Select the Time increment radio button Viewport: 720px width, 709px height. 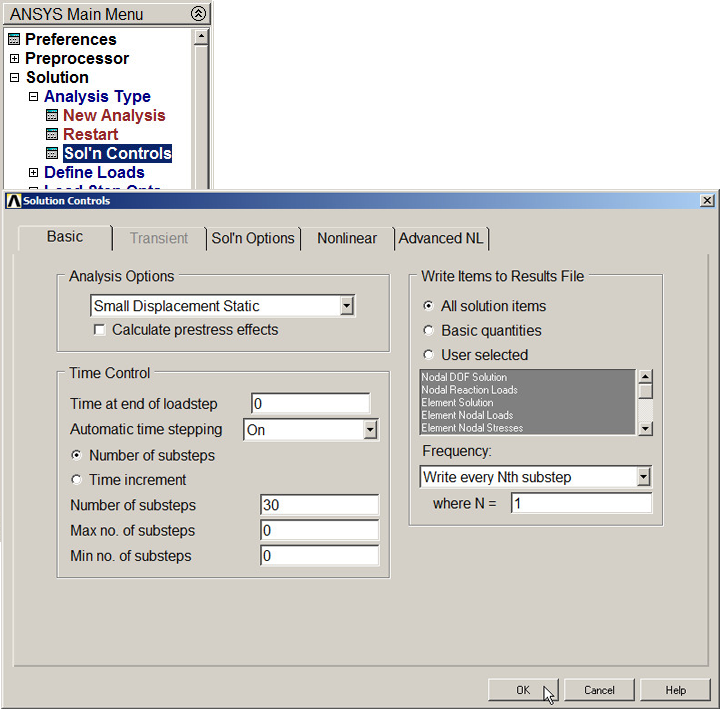[x=76, y=480]
